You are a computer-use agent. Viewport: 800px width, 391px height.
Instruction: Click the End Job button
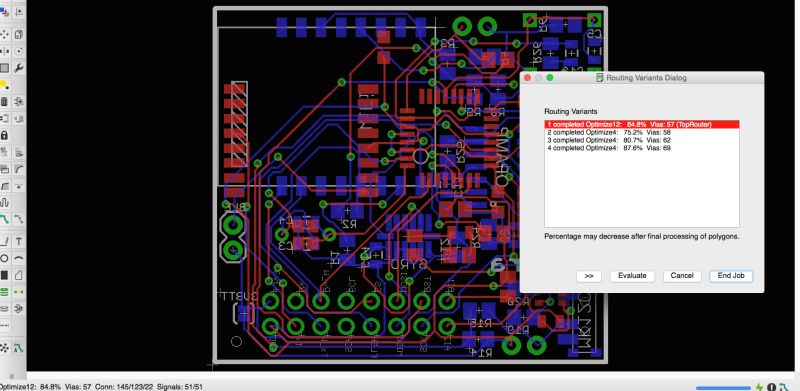point(731,276)
